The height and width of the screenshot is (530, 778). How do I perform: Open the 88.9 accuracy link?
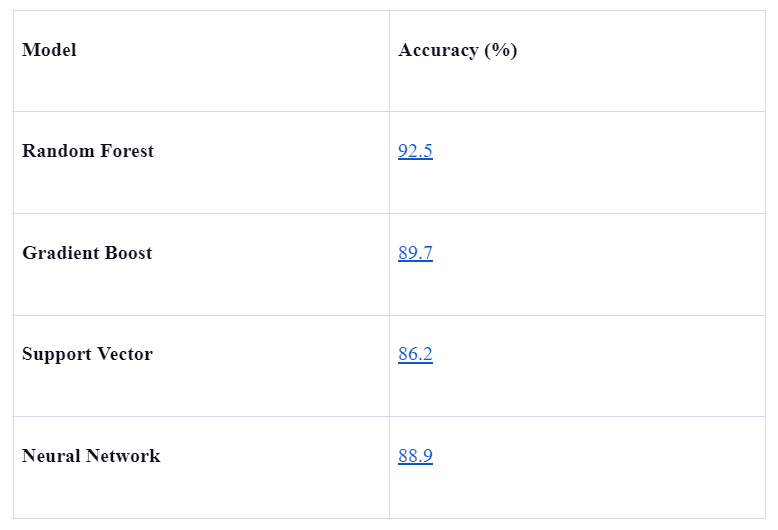[415, 456]
